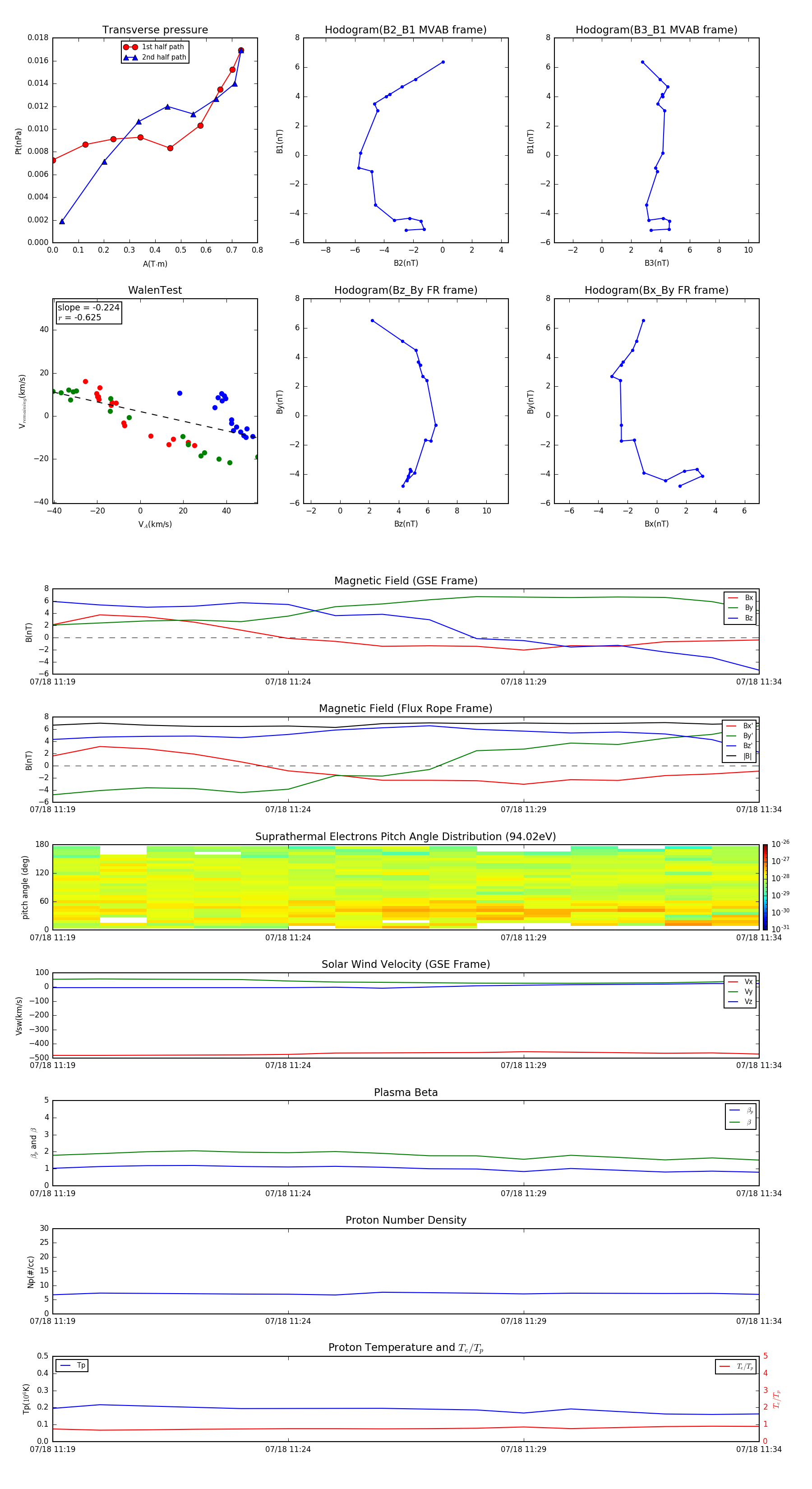Click the "Solar Wind Velocity (GSE Frame)" title

[406, 965]
